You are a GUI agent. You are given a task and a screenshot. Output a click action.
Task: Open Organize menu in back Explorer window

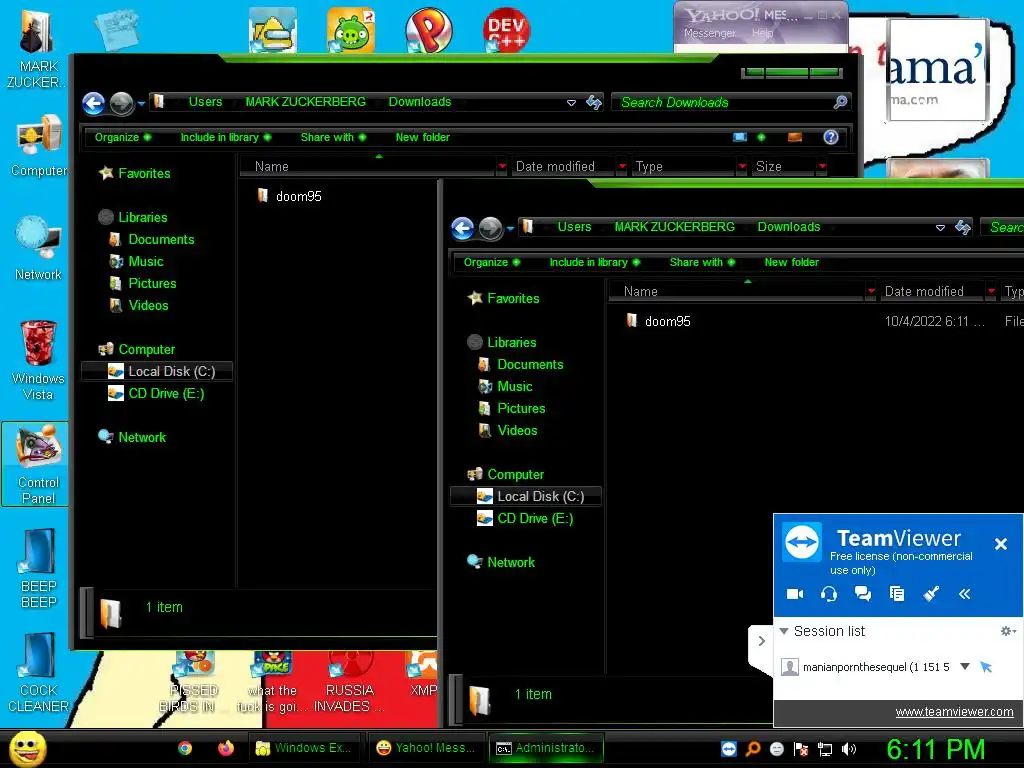123,137
